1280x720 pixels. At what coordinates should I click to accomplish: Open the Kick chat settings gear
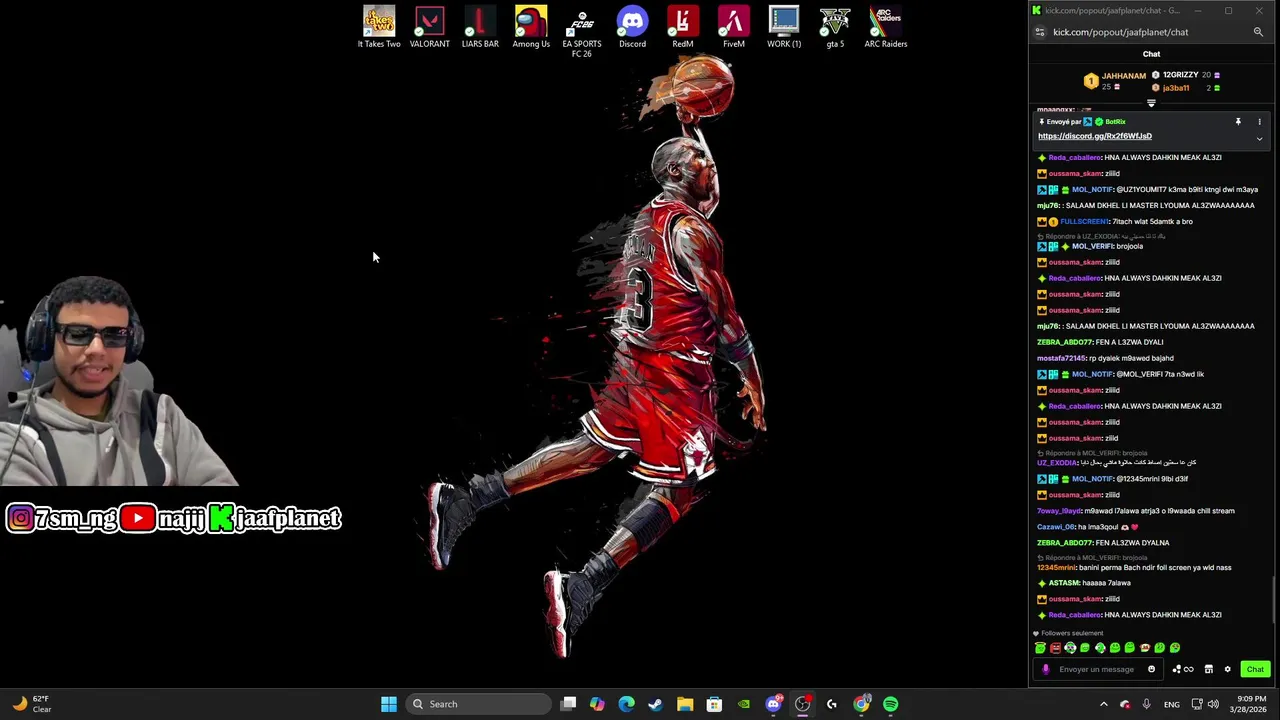(1227, 669)
